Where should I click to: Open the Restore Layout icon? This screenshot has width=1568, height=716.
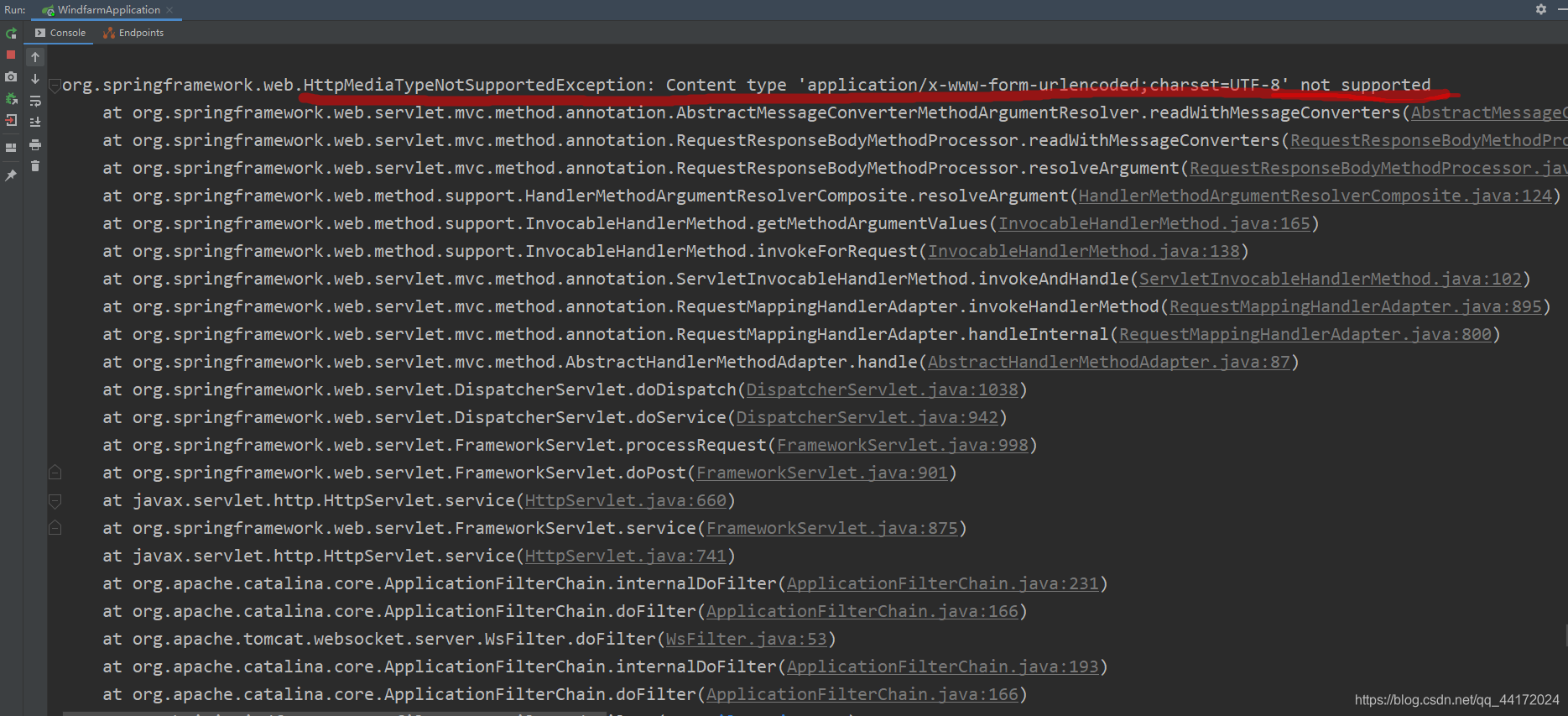[11, 147]
